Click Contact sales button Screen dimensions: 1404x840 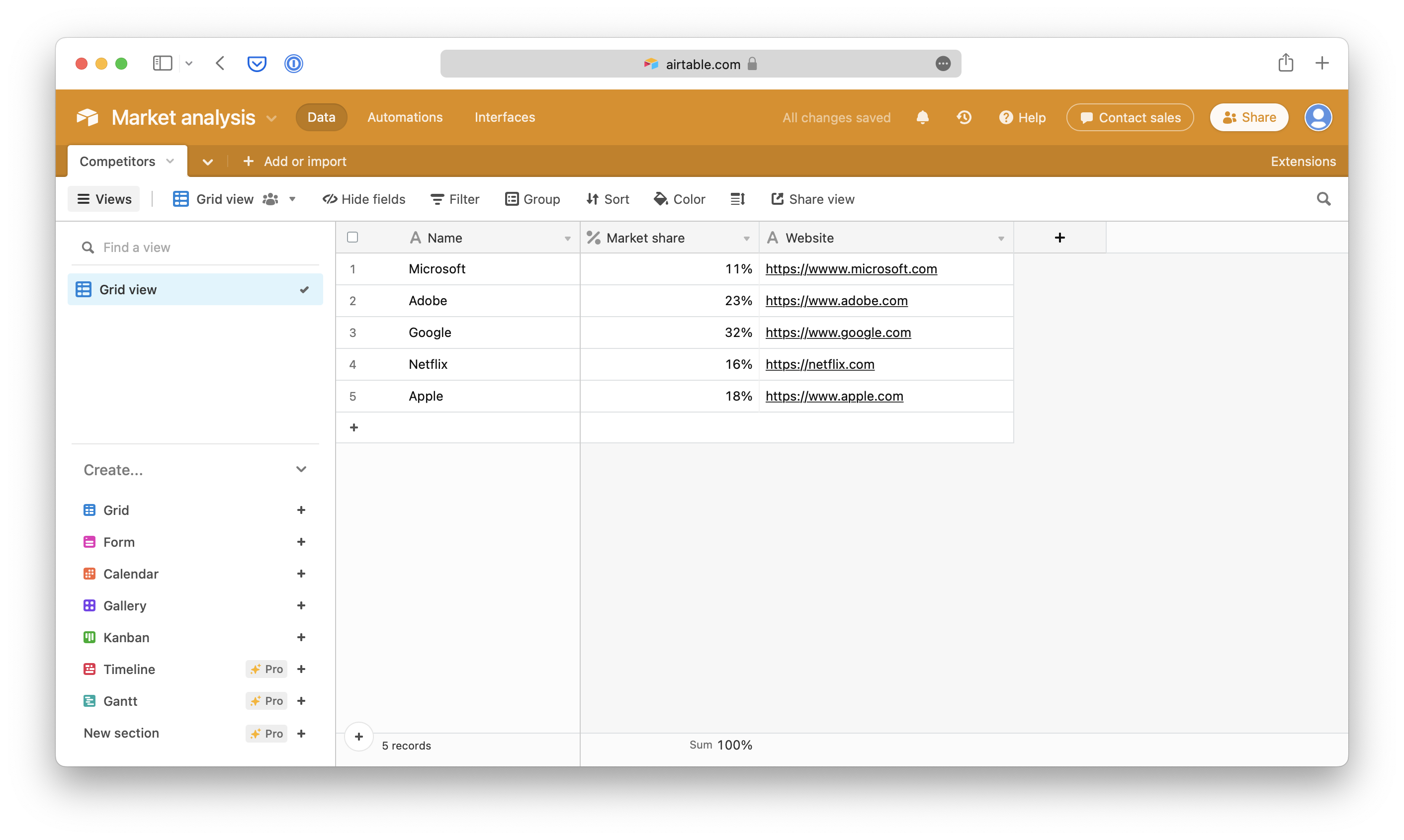pyautogui.click(x=1130, y=117)
